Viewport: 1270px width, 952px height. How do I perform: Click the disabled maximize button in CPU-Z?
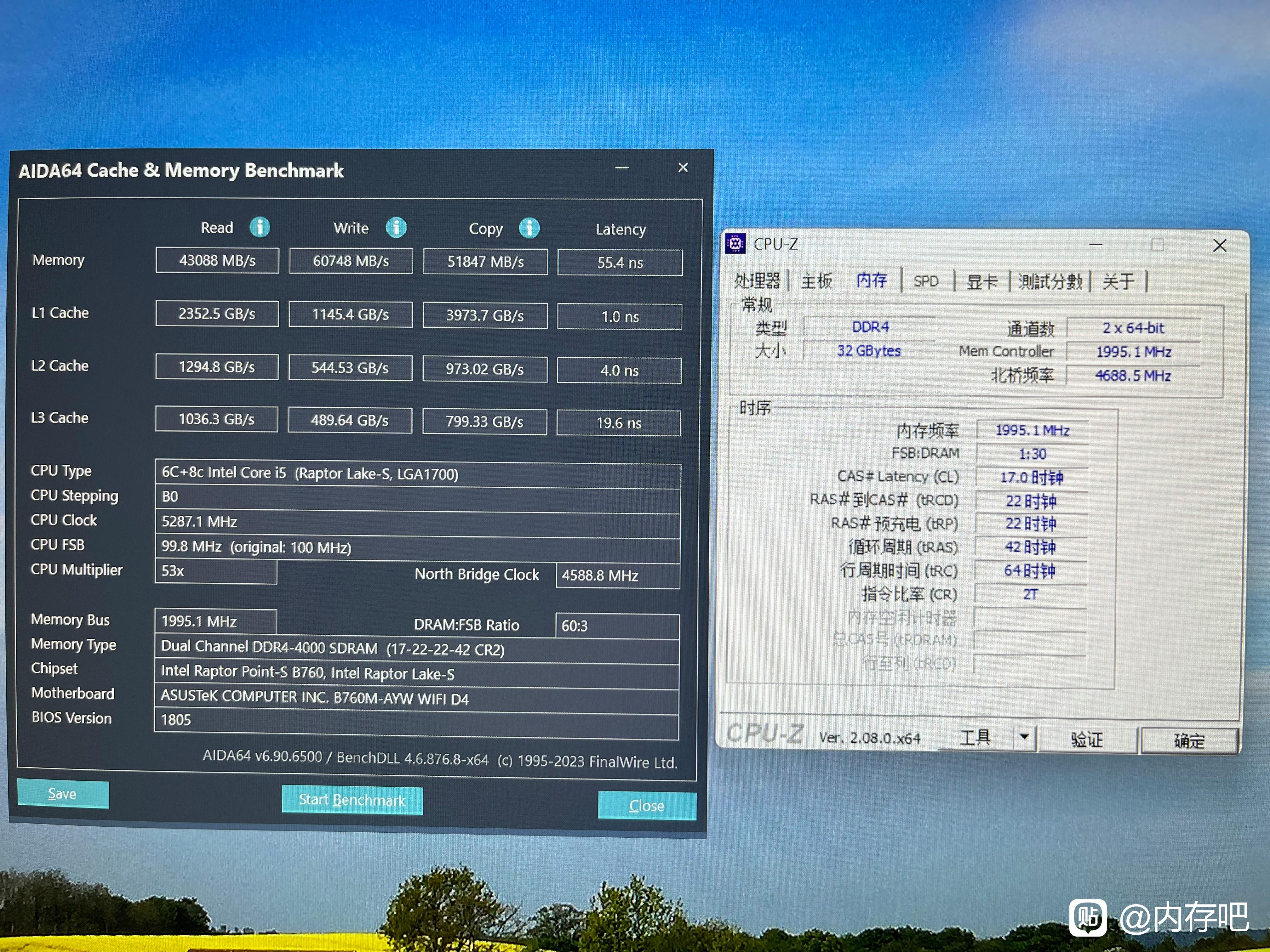coord(1158,245)
